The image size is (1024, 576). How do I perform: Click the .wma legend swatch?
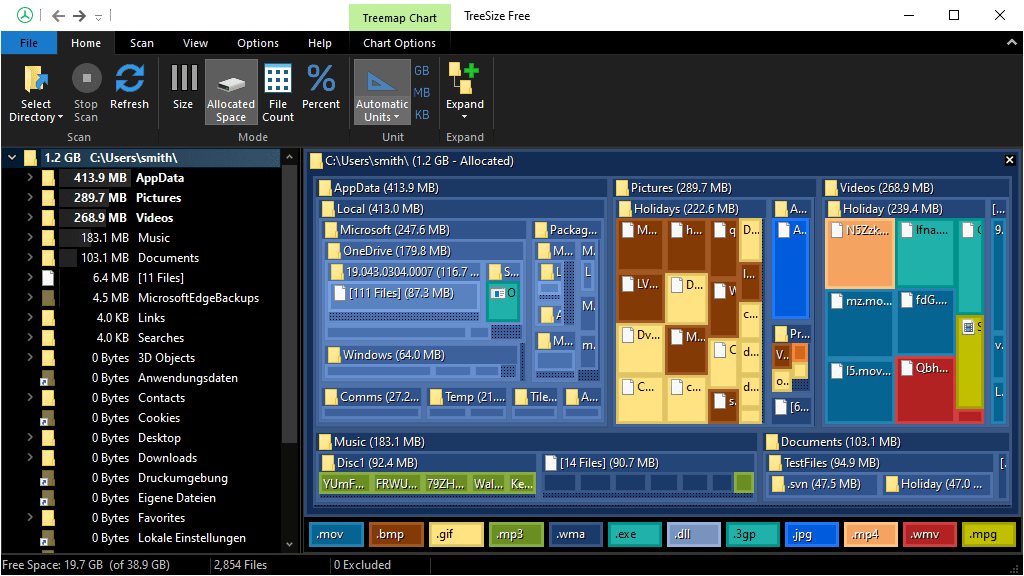tap(575, 534)
